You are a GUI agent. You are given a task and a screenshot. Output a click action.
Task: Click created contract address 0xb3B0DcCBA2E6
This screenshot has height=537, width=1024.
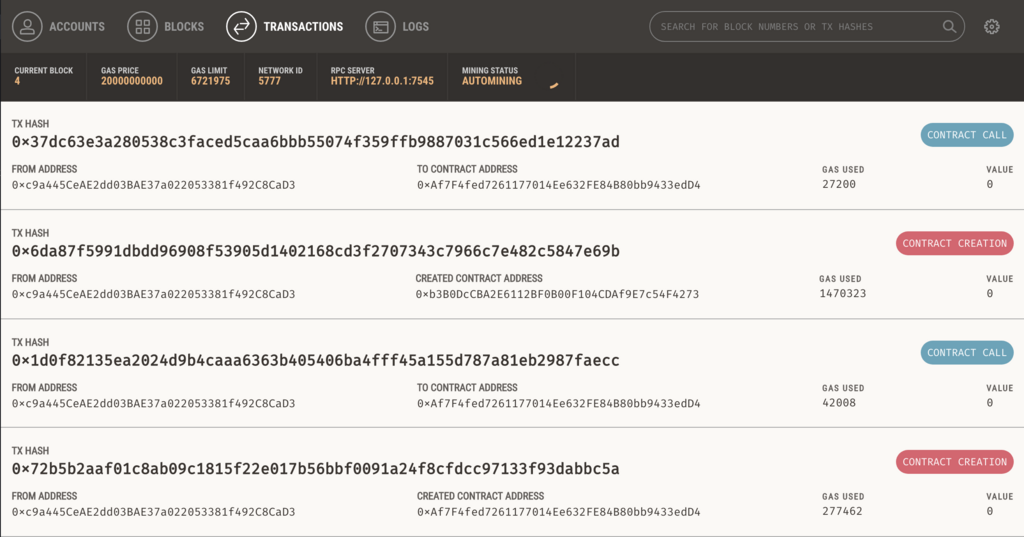pos(557,294)
